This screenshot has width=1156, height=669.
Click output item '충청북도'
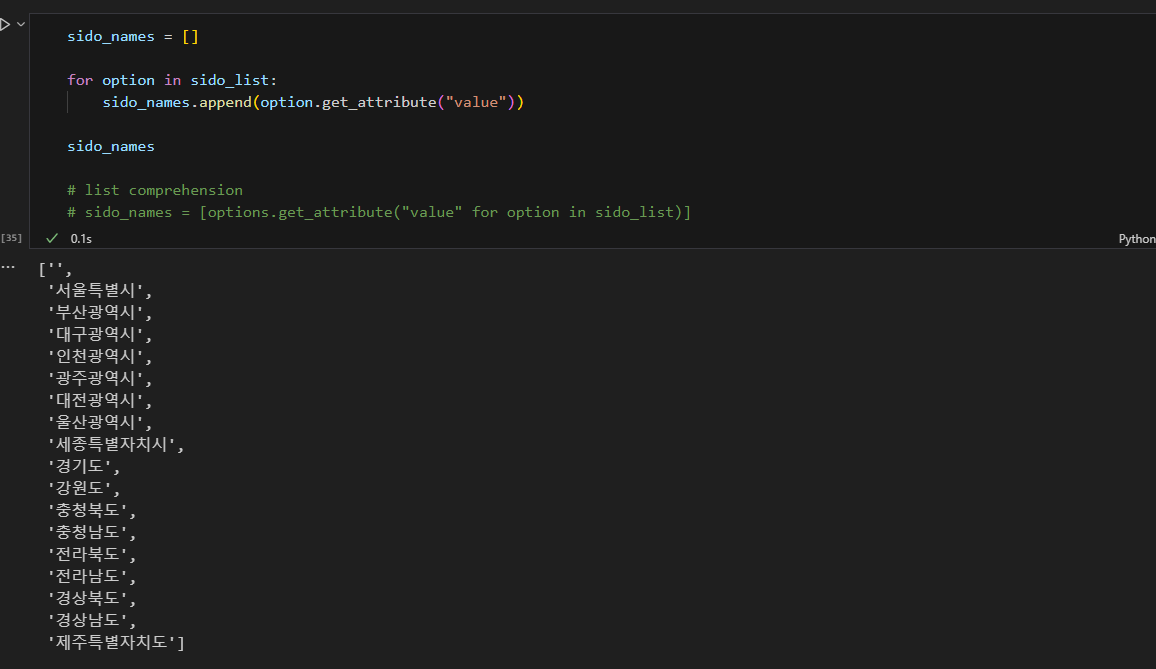[x=91, y=510]
